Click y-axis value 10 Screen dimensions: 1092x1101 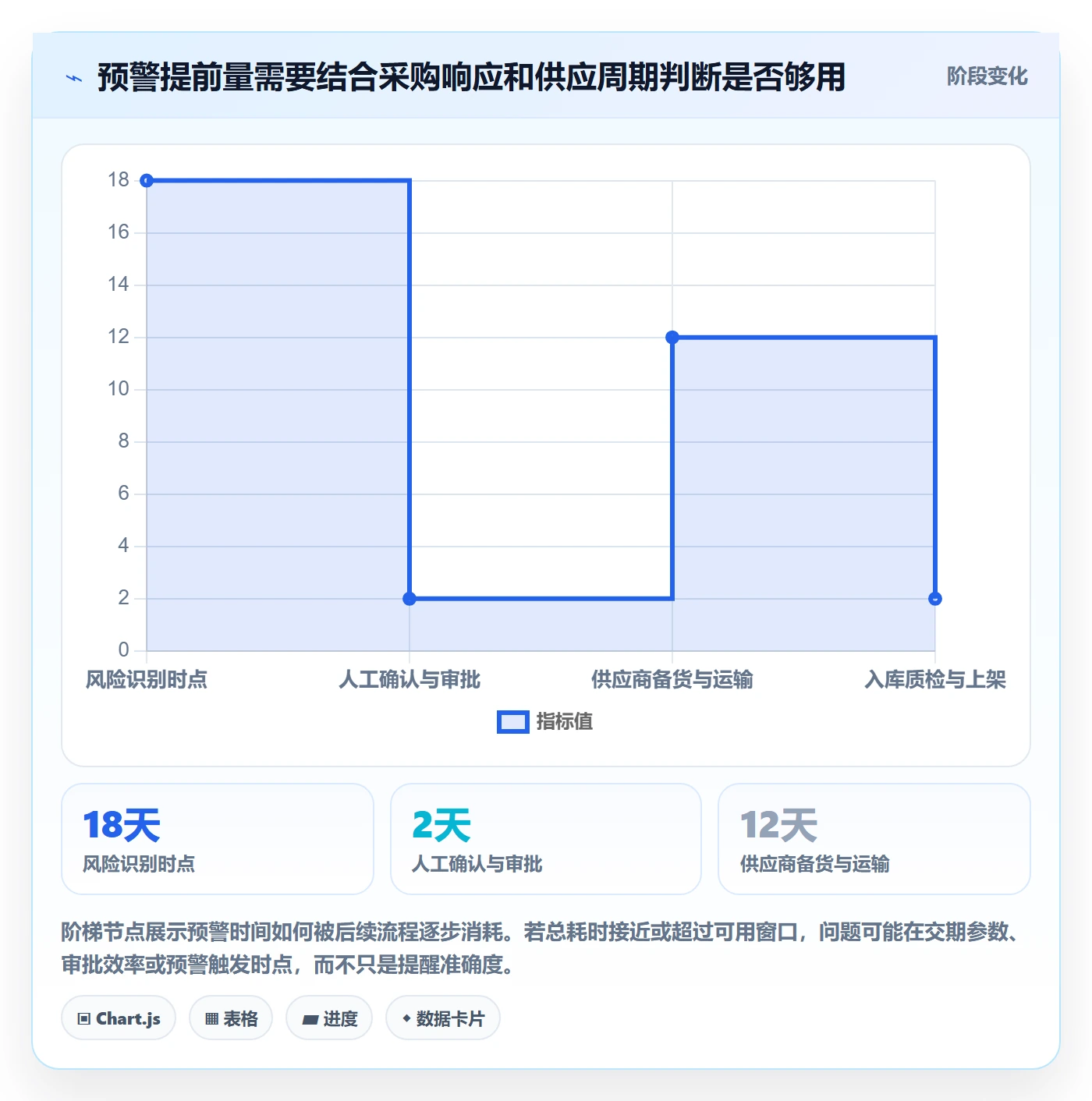click(x=119, y=389)
